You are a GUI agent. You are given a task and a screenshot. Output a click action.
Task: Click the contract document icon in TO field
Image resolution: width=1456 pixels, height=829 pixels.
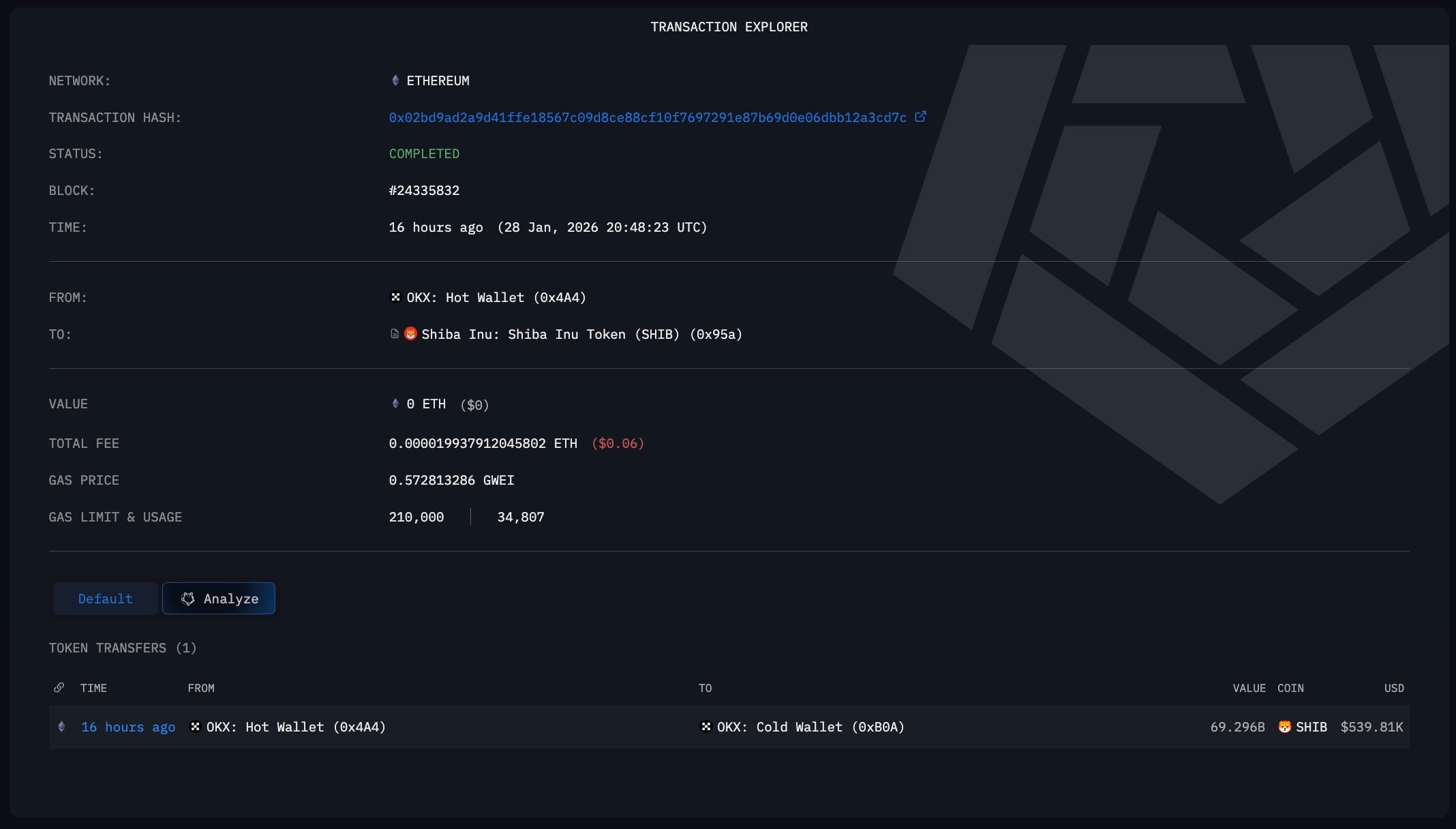(x=394, y=333)
